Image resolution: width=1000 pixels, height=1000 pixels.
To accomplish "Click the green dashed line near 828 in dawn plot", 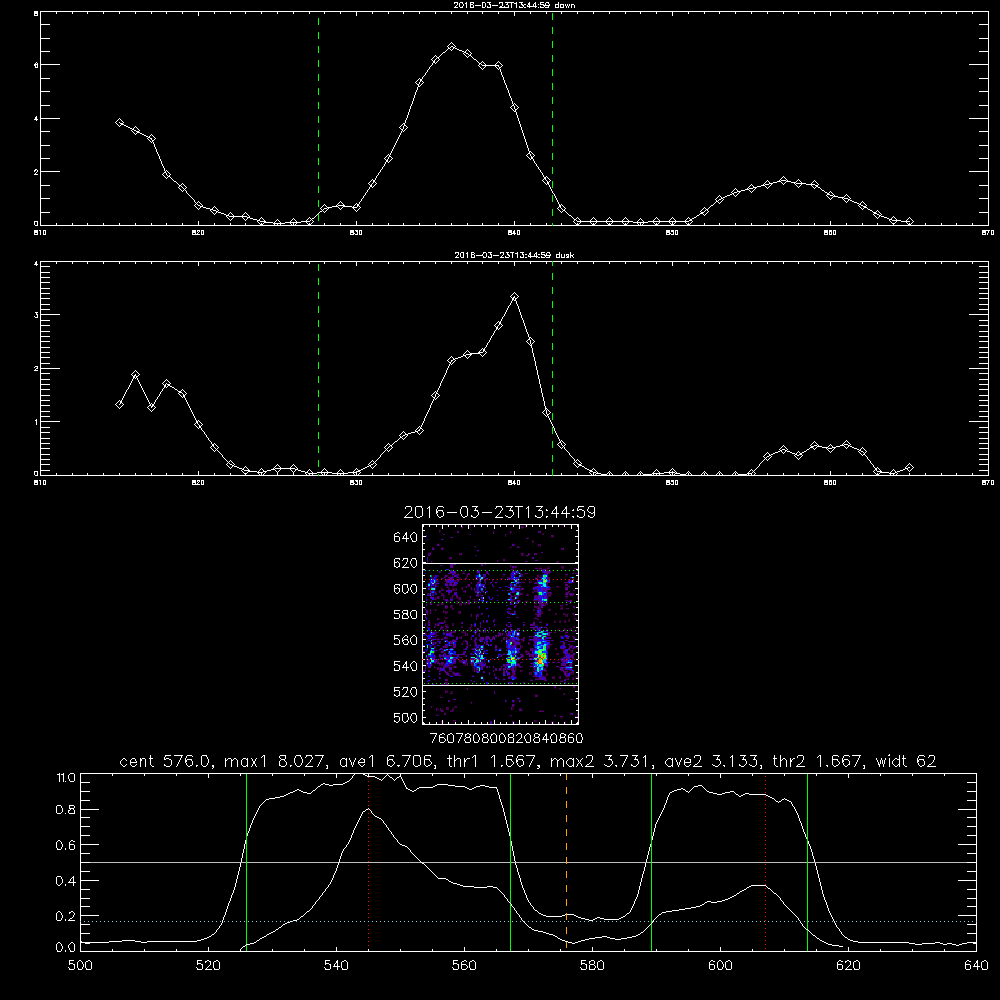I will coord(318,119).
